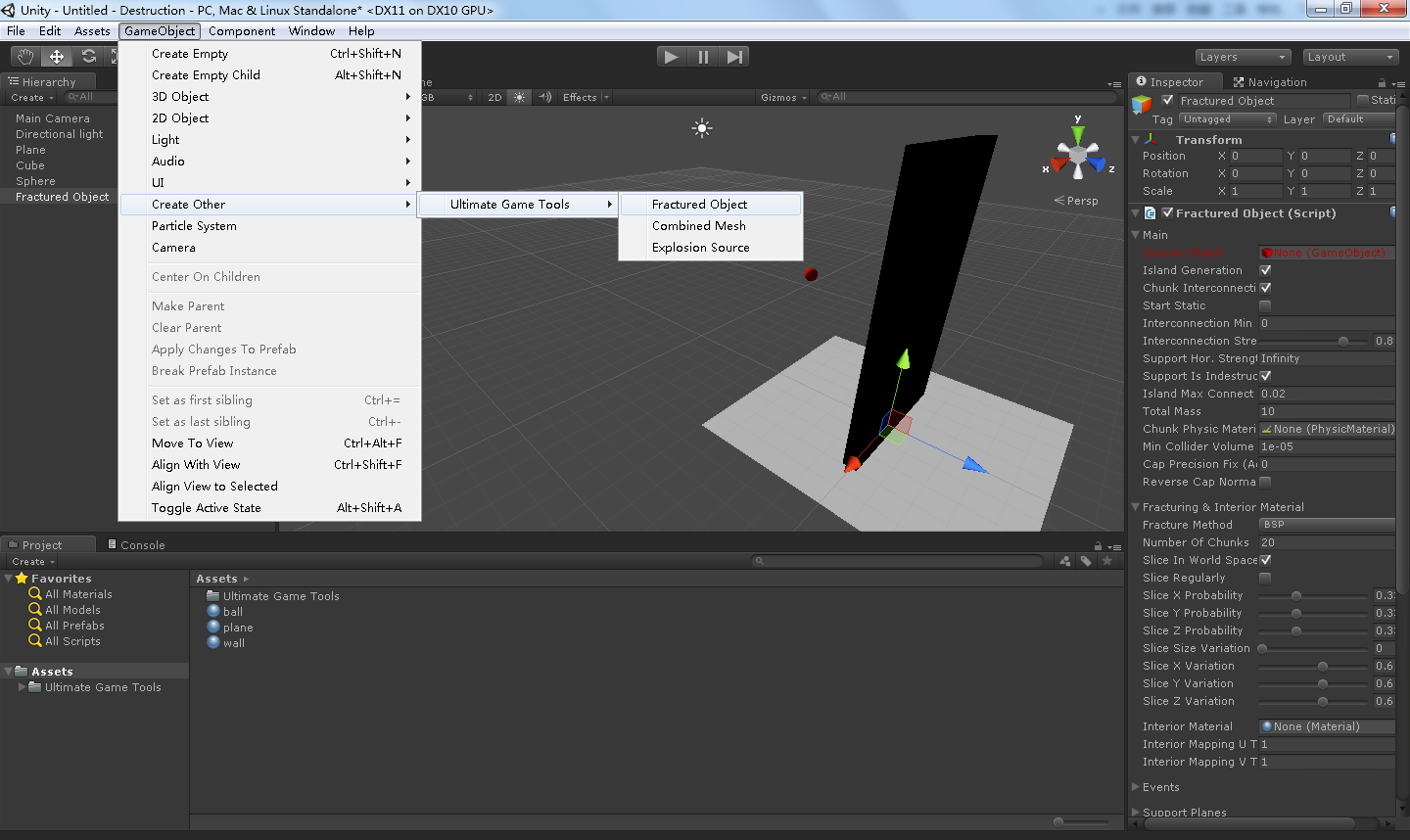Click the Number Of Chunks field

pos(1327,542)
